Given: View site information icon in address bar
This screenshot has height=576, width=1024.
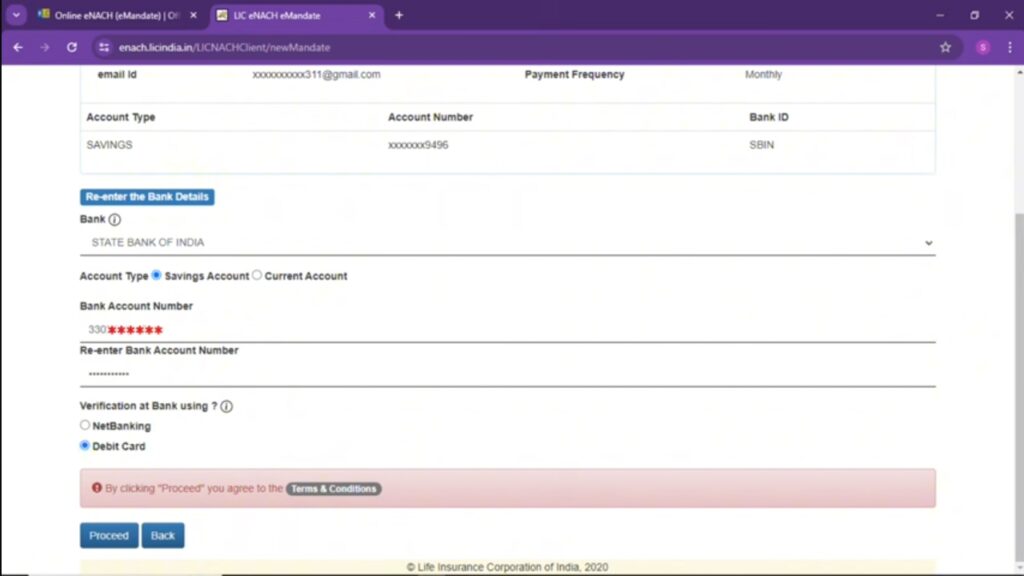Looking at the screenshot, I should coord(104,47).
